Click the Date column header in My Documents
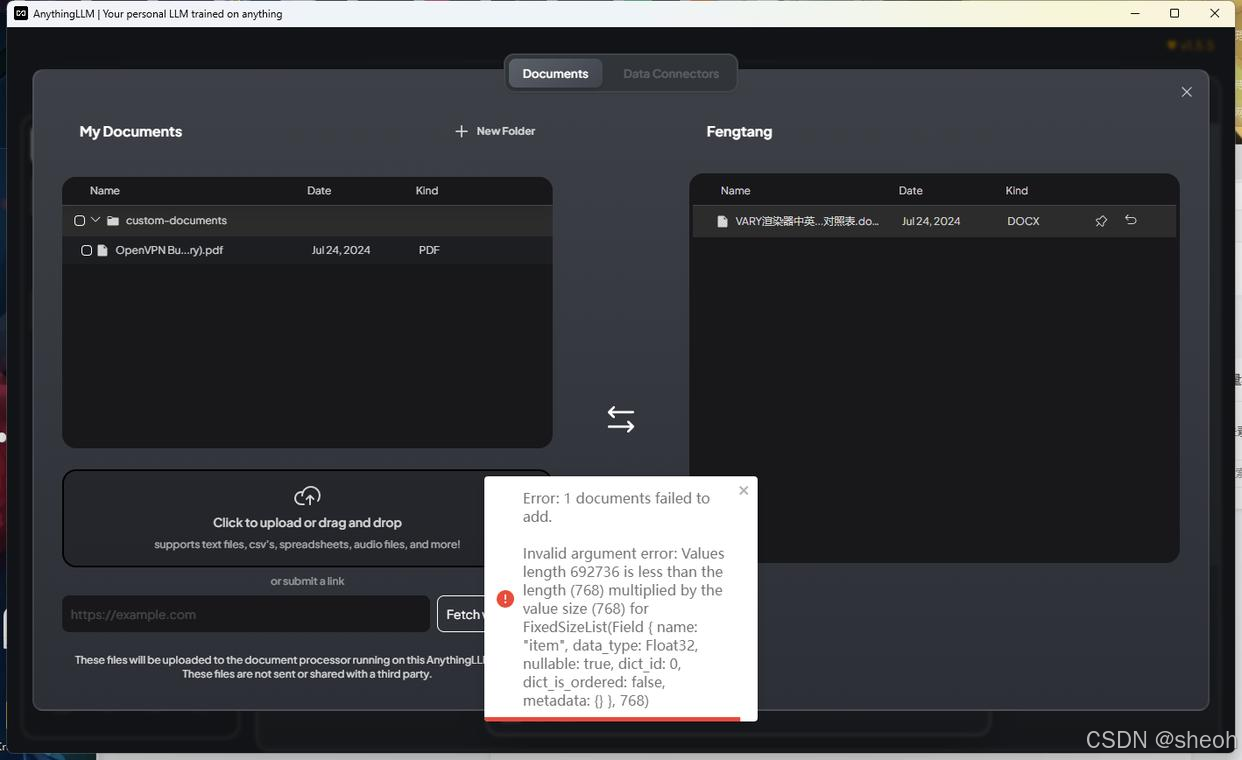1242x760 pixels. point(319,190)
